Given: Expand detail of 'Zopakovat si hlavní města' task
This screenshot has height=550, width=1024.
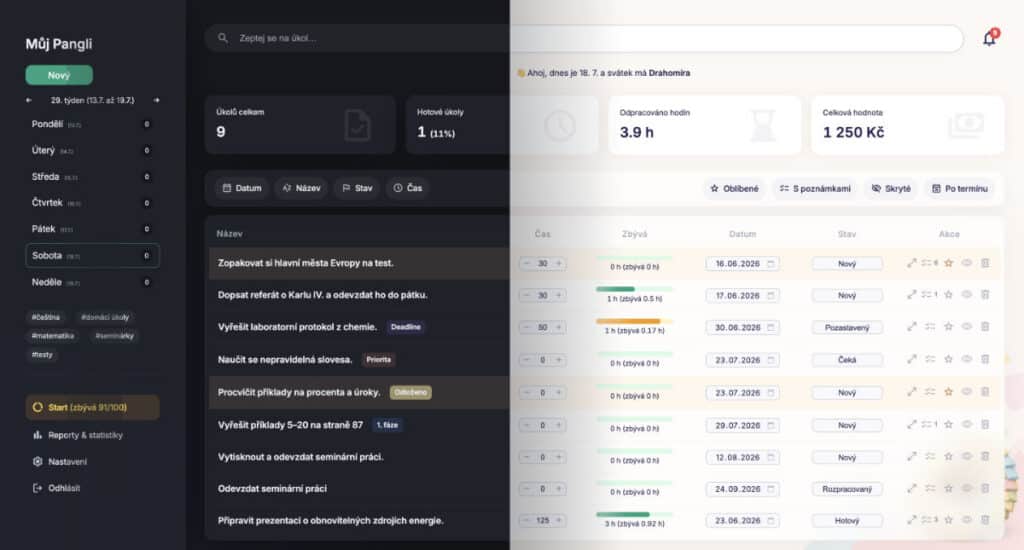Looking at the screenshot, I should (x=912, y=263).
